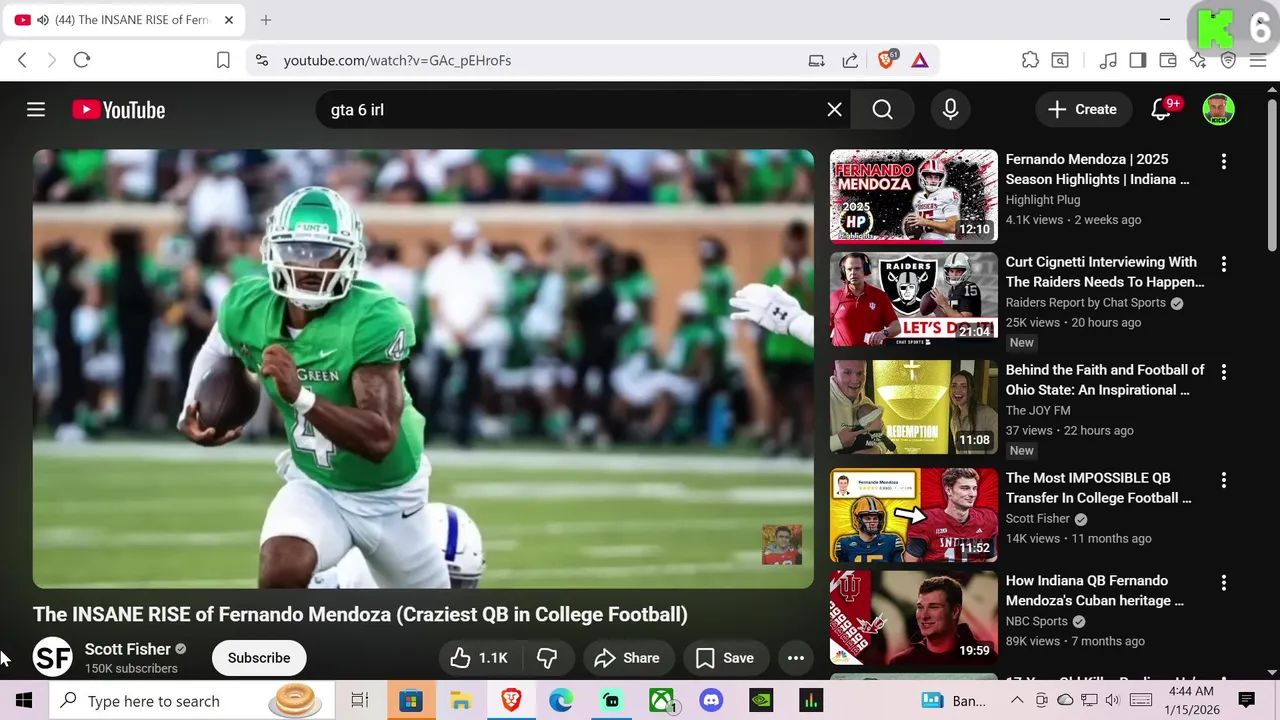
Task: Open Brave Wallet icon
Action: [x=1168, y=60]
